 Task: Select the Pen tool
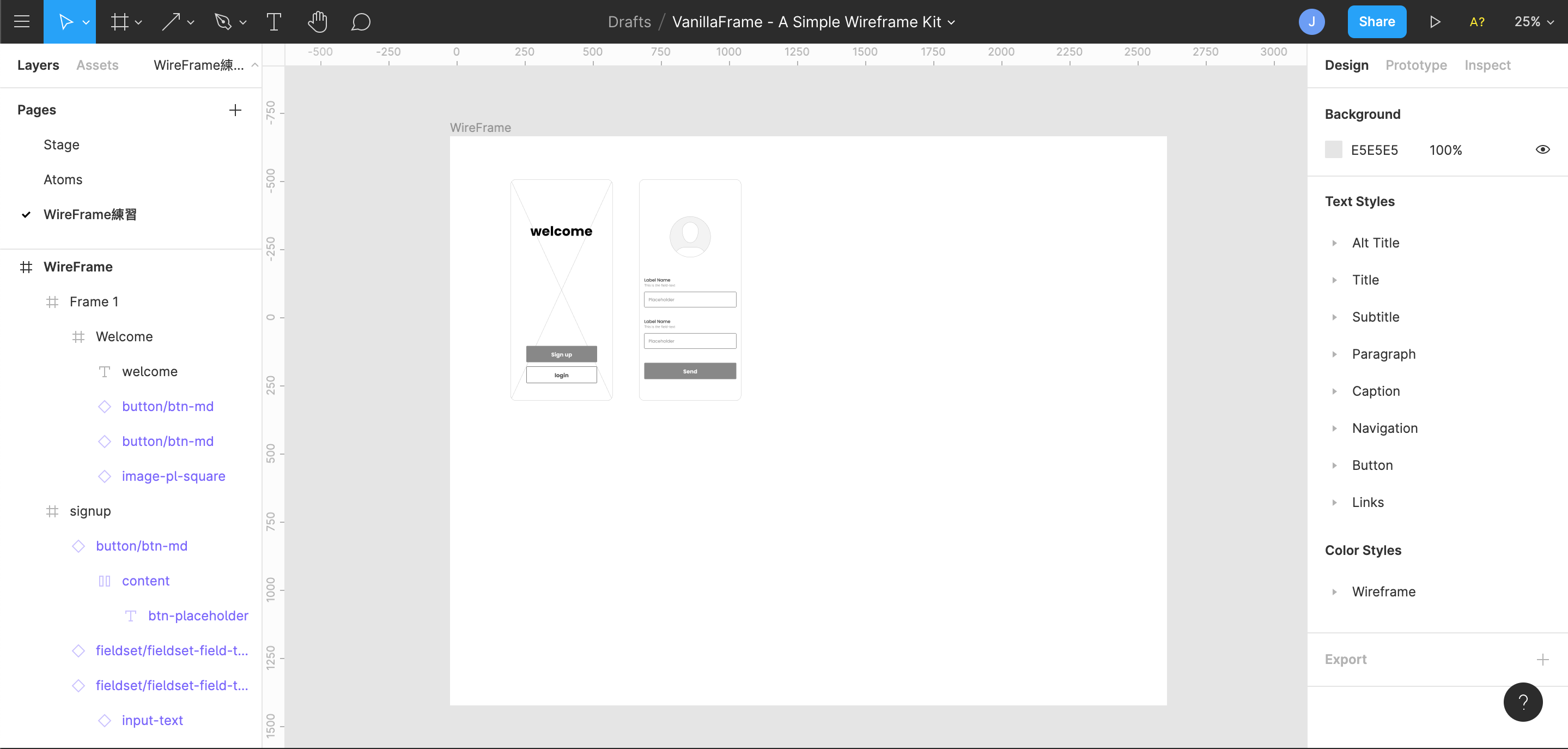(x=223, y=22)
